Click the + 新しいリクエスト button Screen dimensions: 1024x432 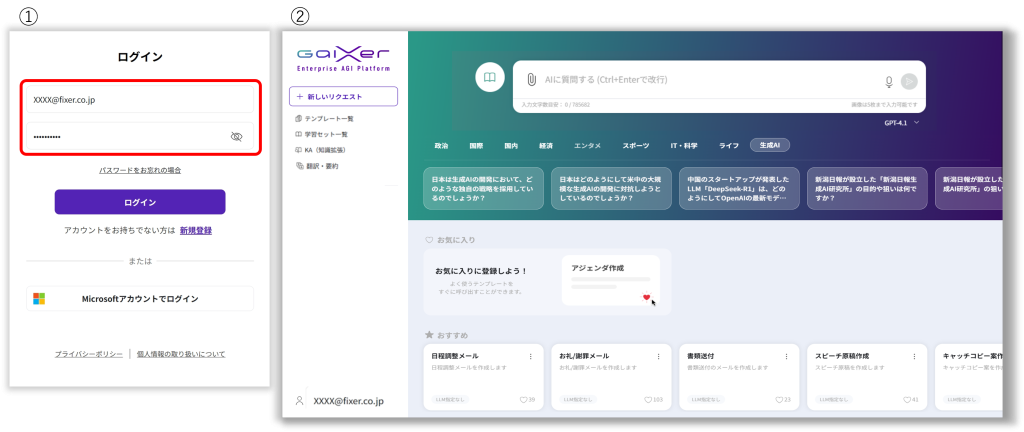point(343,96)
